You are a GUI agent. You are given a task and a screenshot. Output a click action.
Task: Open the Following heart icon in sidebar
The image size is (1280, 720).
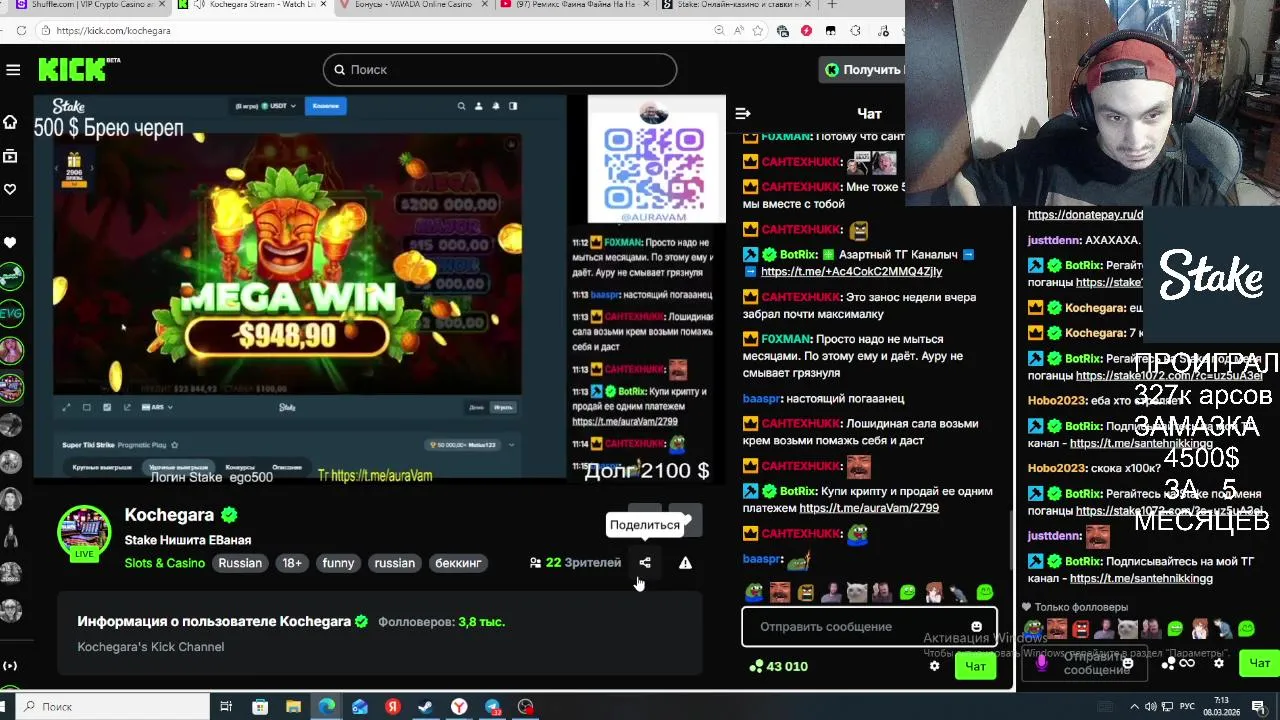coord(10,189)
